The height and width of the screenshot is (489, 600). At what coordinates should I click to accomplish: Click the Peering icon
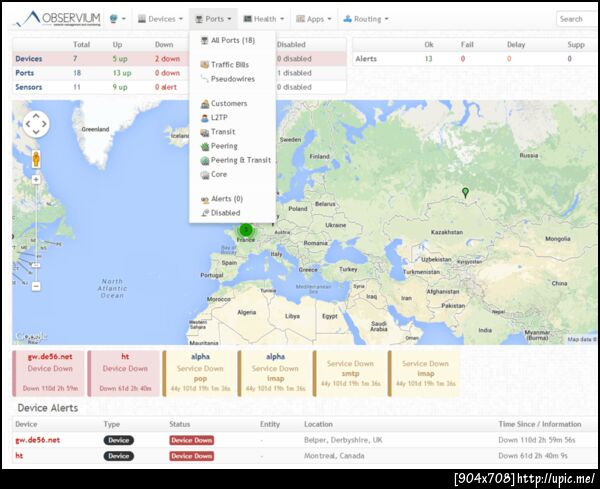coord(205,146)
